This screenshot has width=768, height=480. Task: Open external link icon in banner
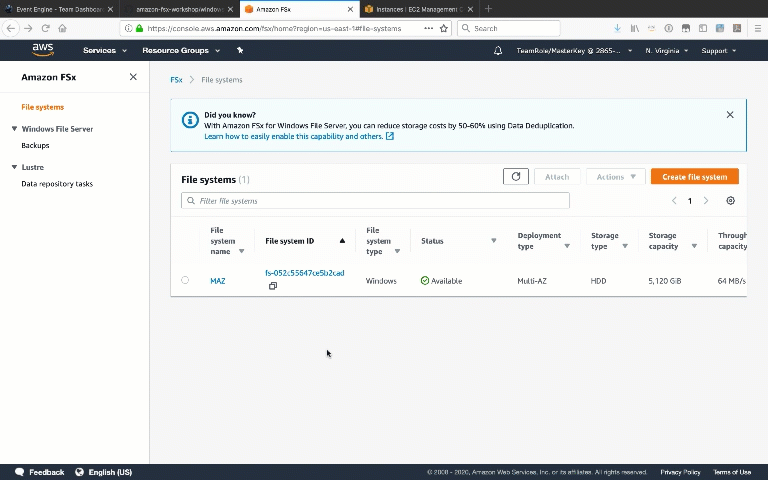click(390, 136)
